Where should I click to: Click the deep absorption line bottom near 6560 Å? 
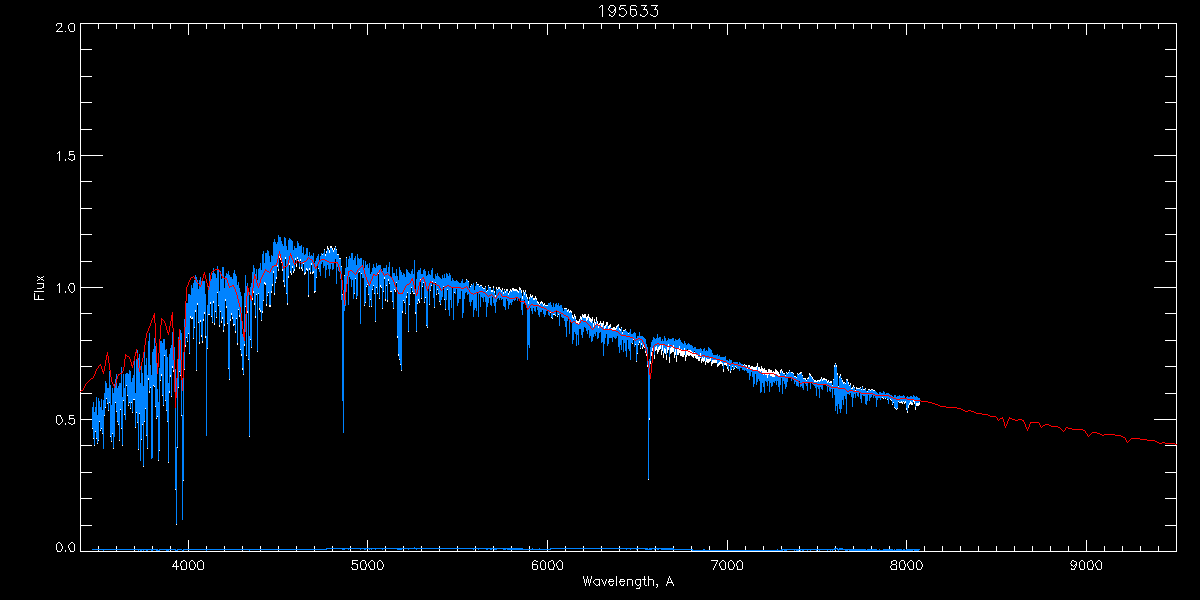coord(648,477)
